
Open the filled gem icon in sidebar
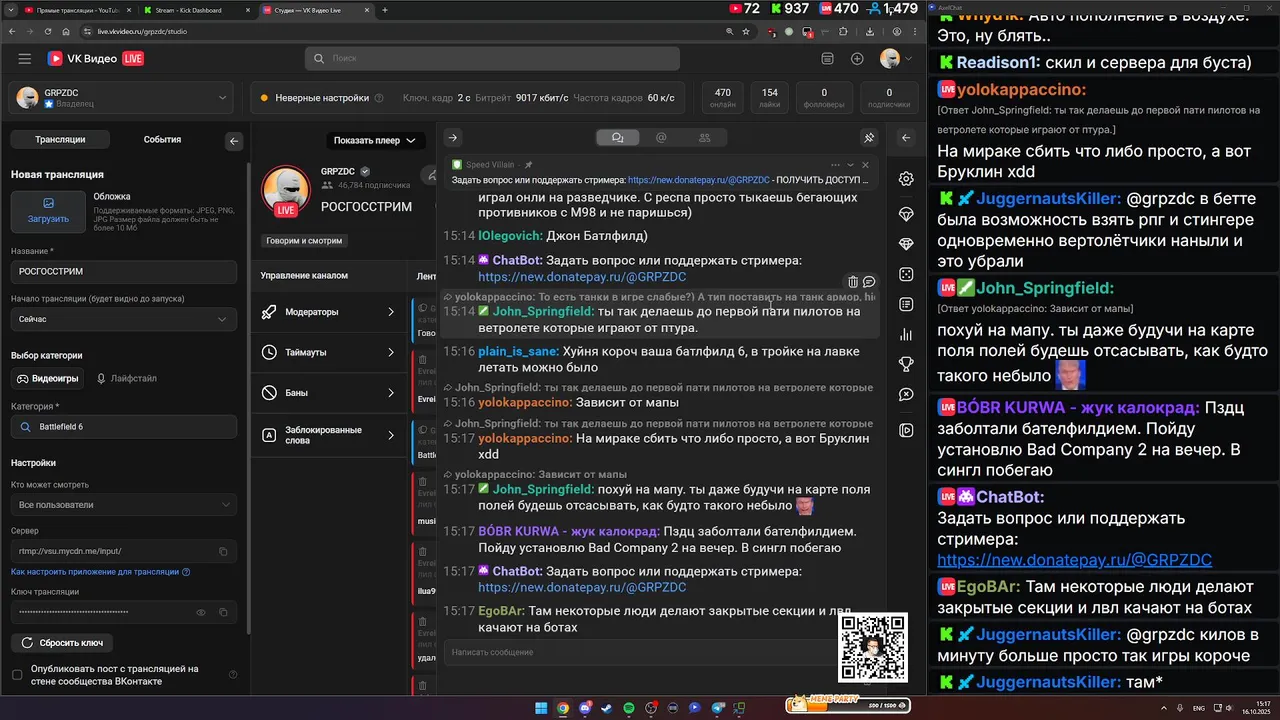pos(906,244)
